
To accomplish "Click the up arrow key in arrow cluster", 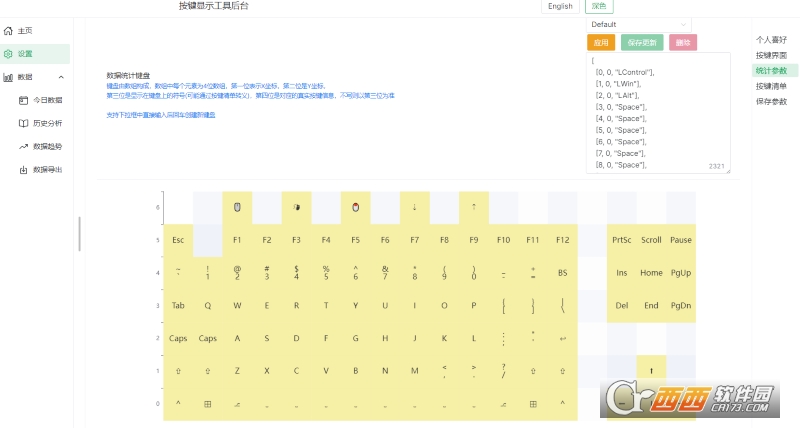I will click(652, 371).
